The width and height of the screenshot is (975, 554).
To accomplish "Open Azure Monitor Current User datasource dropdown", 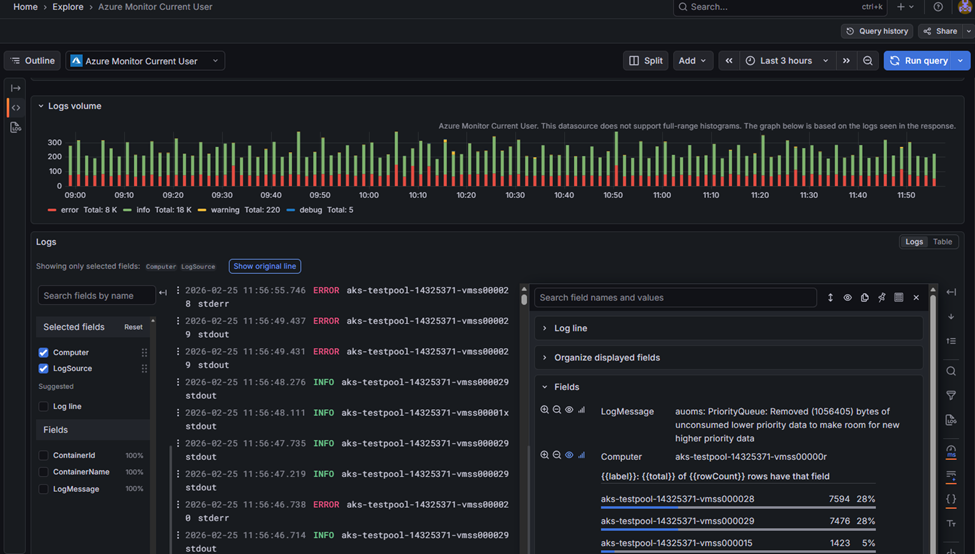I will pyautogui.click(x=145, y=61).
